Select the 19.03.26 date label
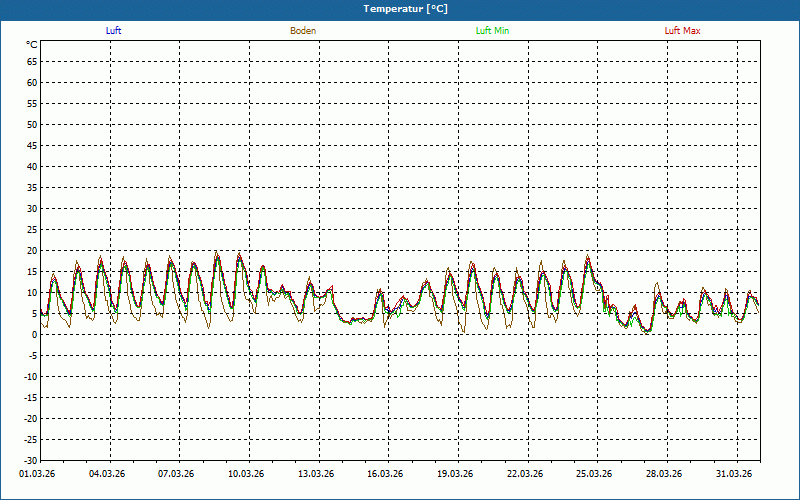The width and height of the screenshot is (800, 500). pyautogui.click(x=455, y=475)
